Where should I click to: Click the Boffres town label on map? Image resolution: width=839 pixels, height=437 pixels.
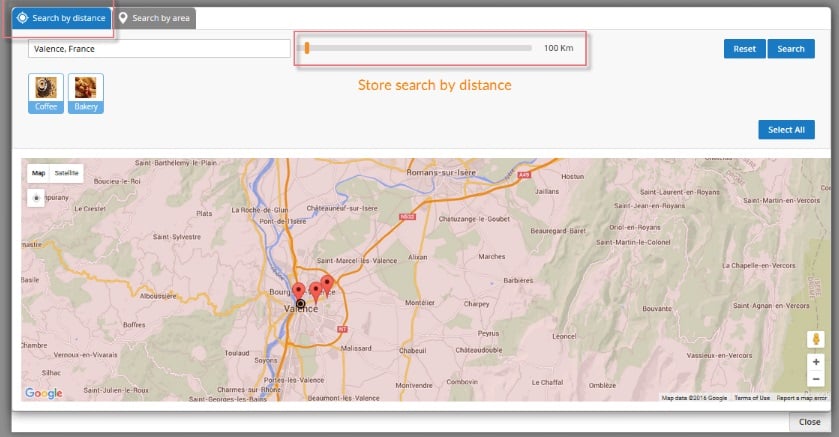pyautogui.click(x=134, y=325)
